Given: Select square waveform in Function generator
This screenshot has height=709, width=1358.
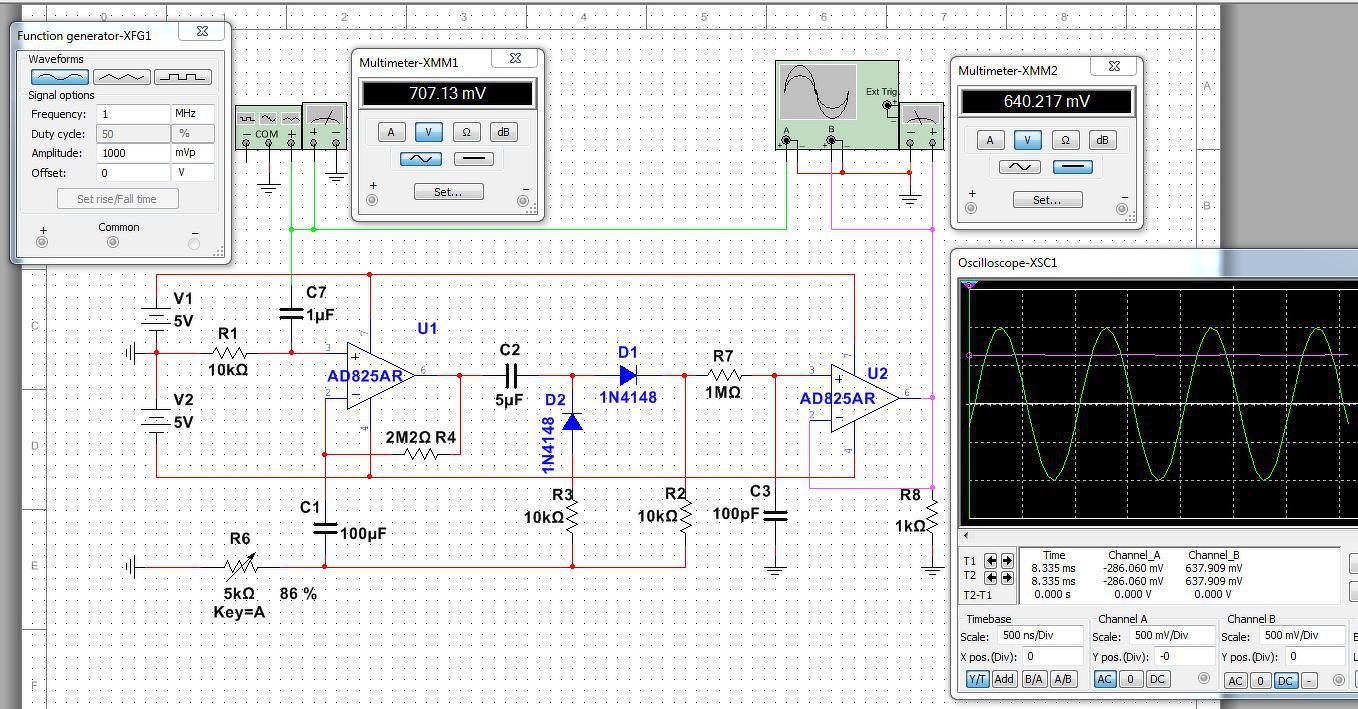Looking at the screenshot, I should click(183, 76).
